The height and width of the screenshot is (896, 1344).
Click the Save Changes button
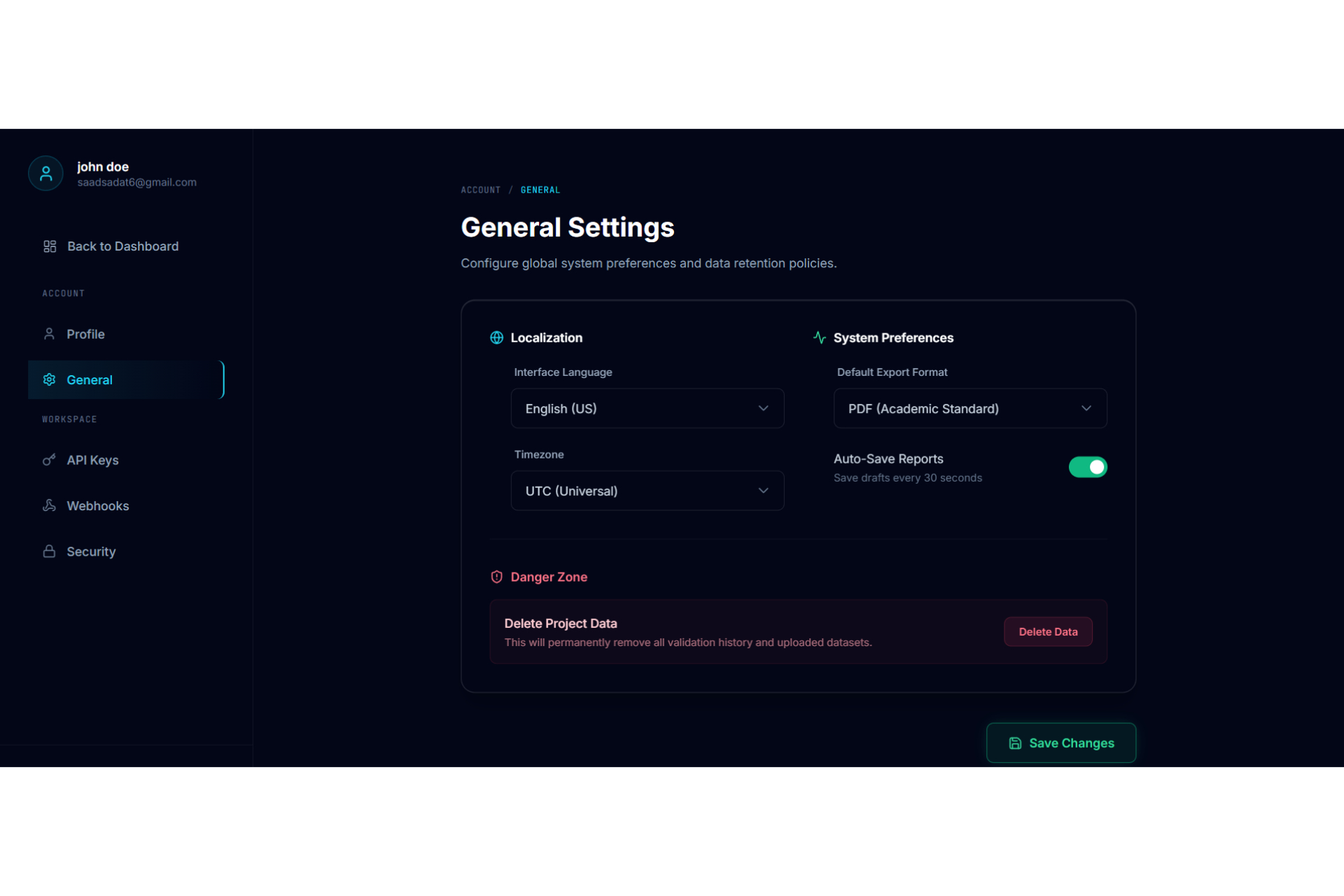(x=1060, y=743)
